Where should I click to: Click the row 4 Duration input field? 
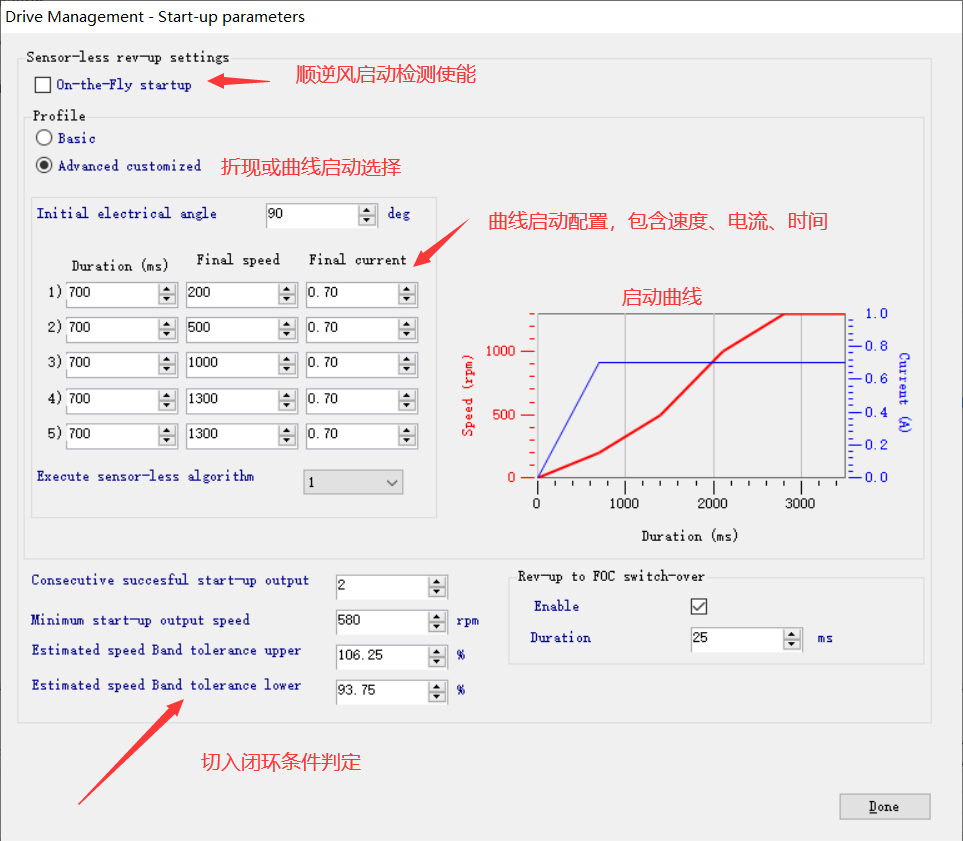pos(112,399)
